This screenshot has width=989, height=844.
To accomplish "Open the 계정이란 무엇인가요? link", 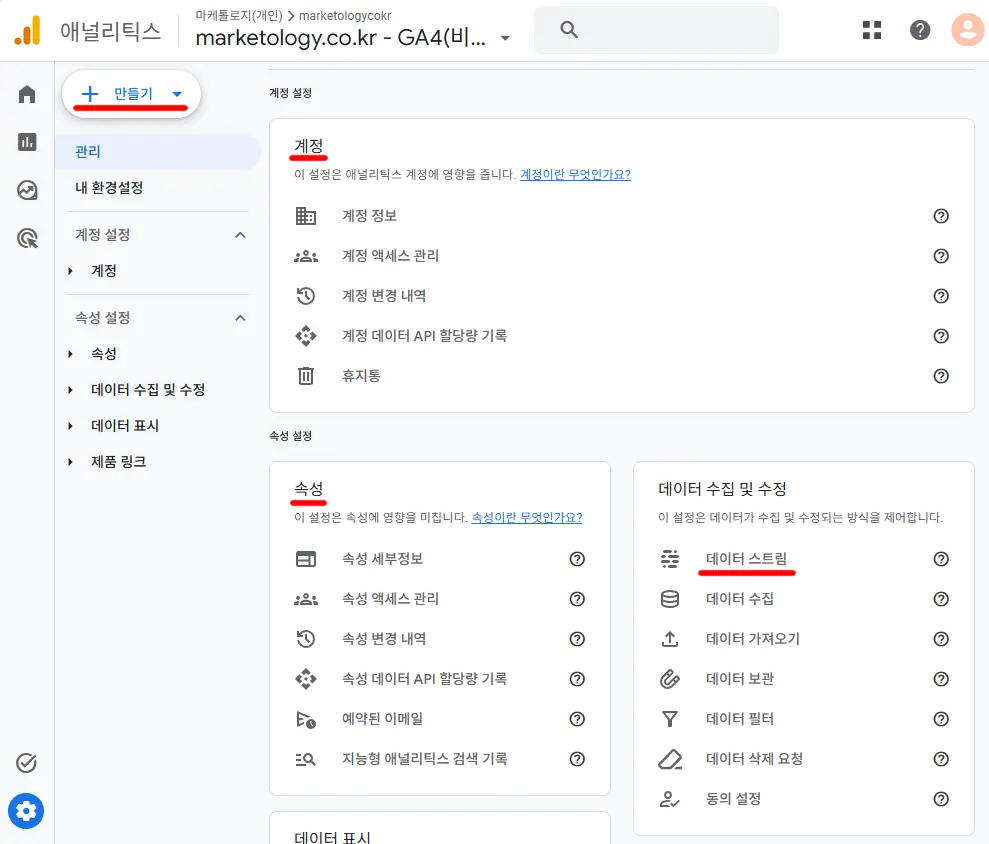I will click(575, 175).
